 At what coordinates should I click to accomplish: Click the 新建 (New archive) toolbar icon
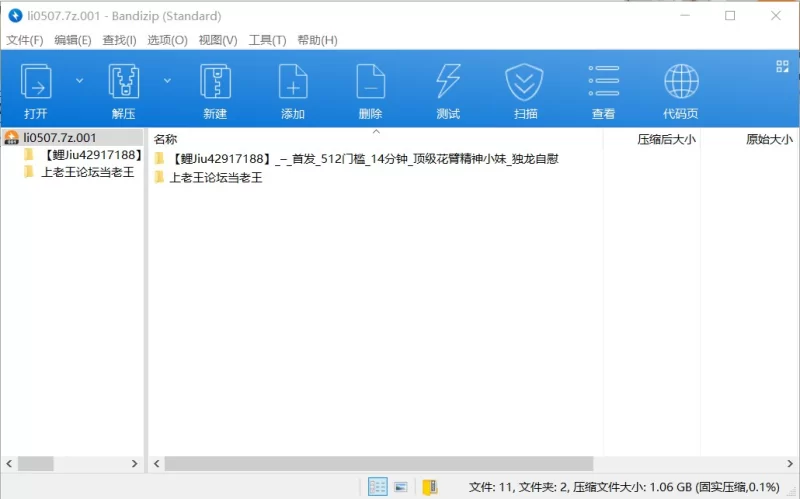pos(215,88)
